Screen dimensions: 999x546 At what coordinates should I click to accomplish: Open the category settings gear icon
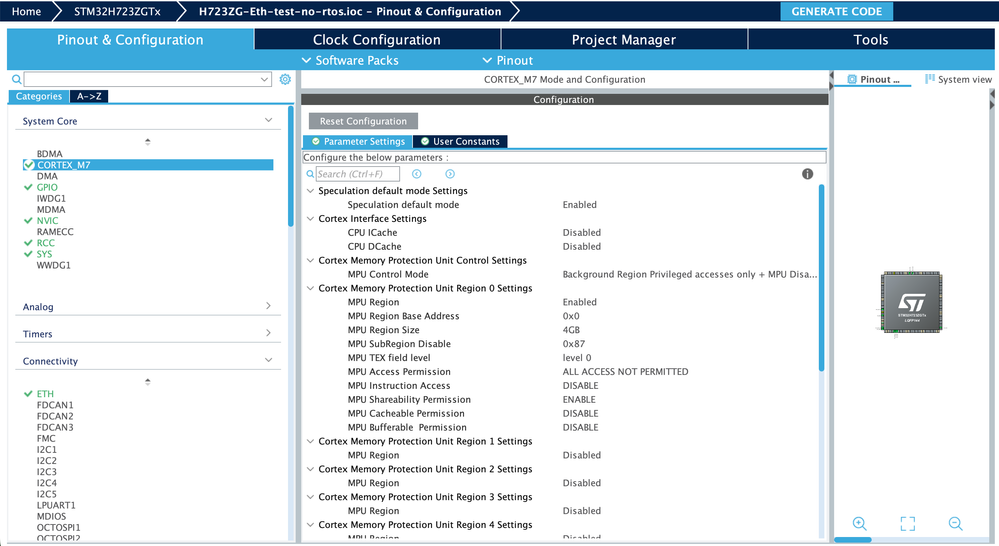(x=285, y=79)
